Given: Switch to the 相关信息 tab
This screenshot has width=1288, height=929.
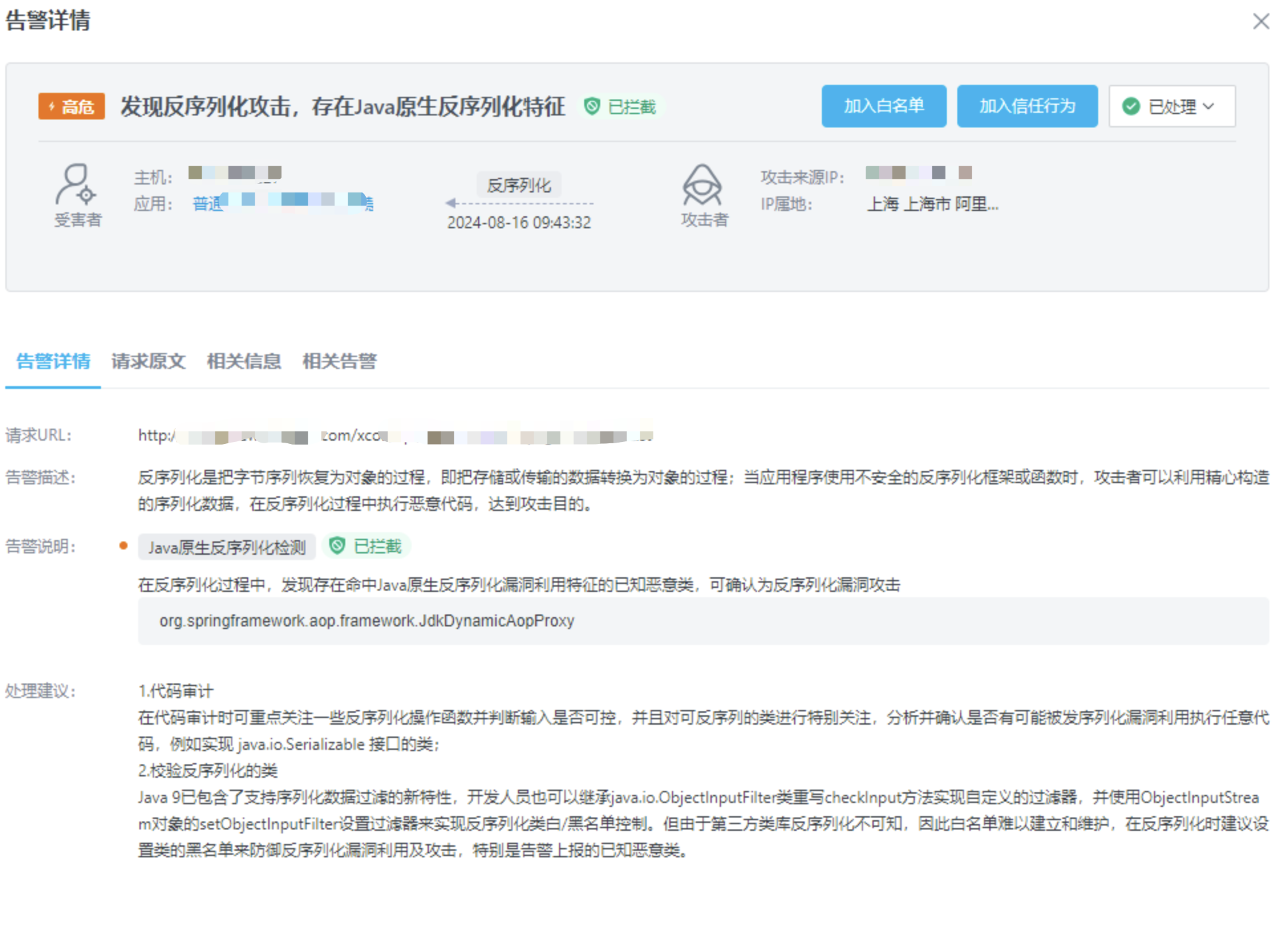Looking at the screenshot, I should pos(244,361).
